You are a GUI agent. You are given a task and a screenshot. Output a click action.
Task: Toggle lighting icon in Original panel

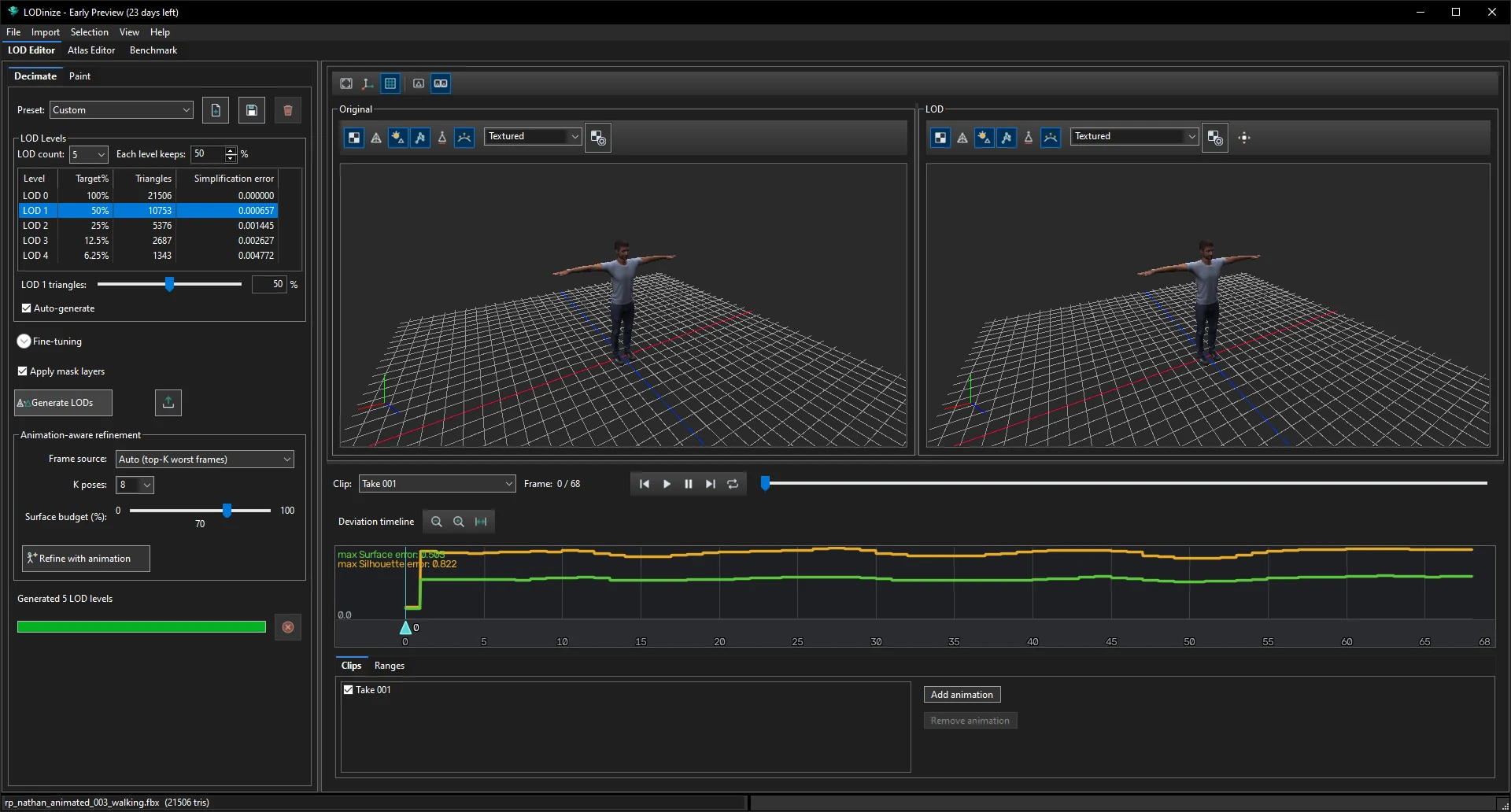[398, 138]
